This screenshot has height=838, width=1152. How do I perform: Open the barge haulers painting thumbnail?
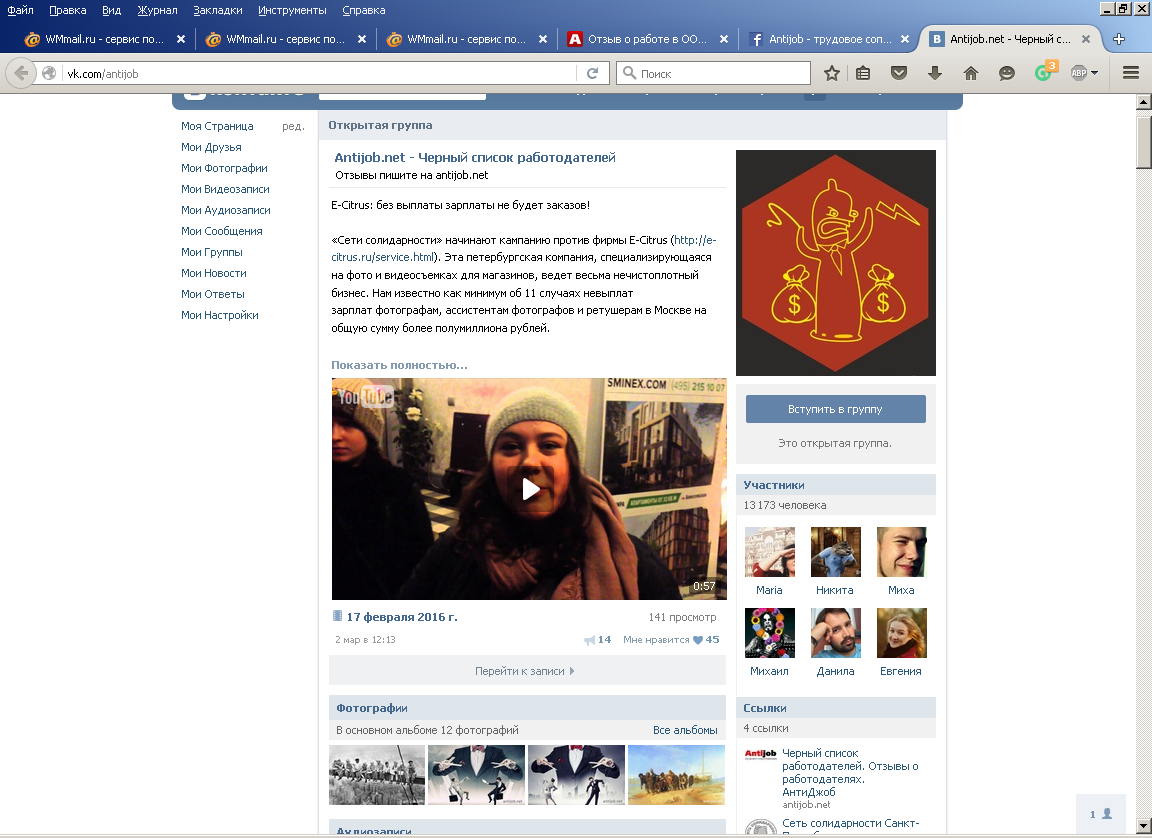pos(676,775)
